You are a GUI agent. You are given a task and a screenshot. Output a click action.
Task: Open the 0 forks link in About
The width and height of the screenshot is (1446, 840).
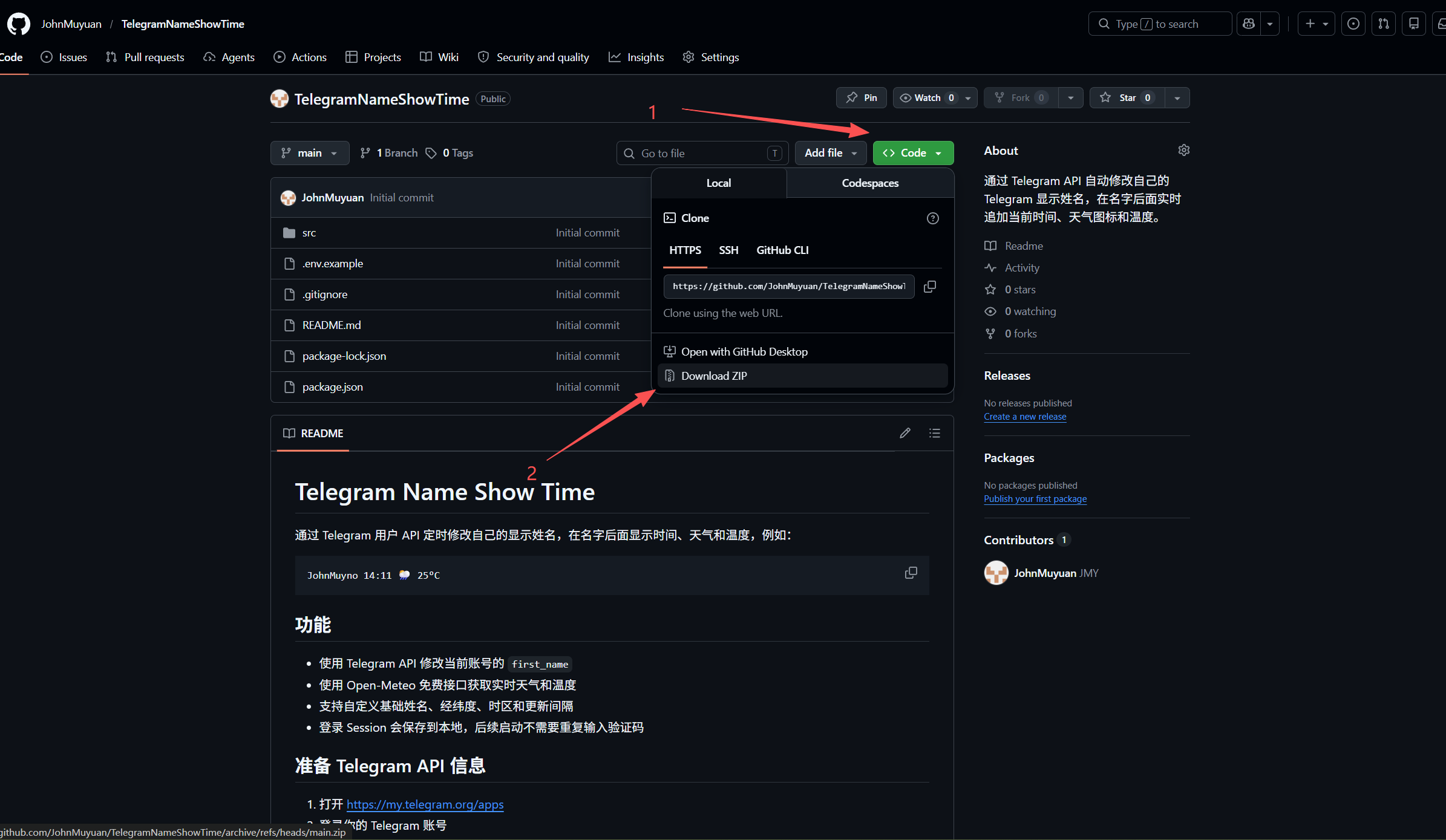[1011, 334]
